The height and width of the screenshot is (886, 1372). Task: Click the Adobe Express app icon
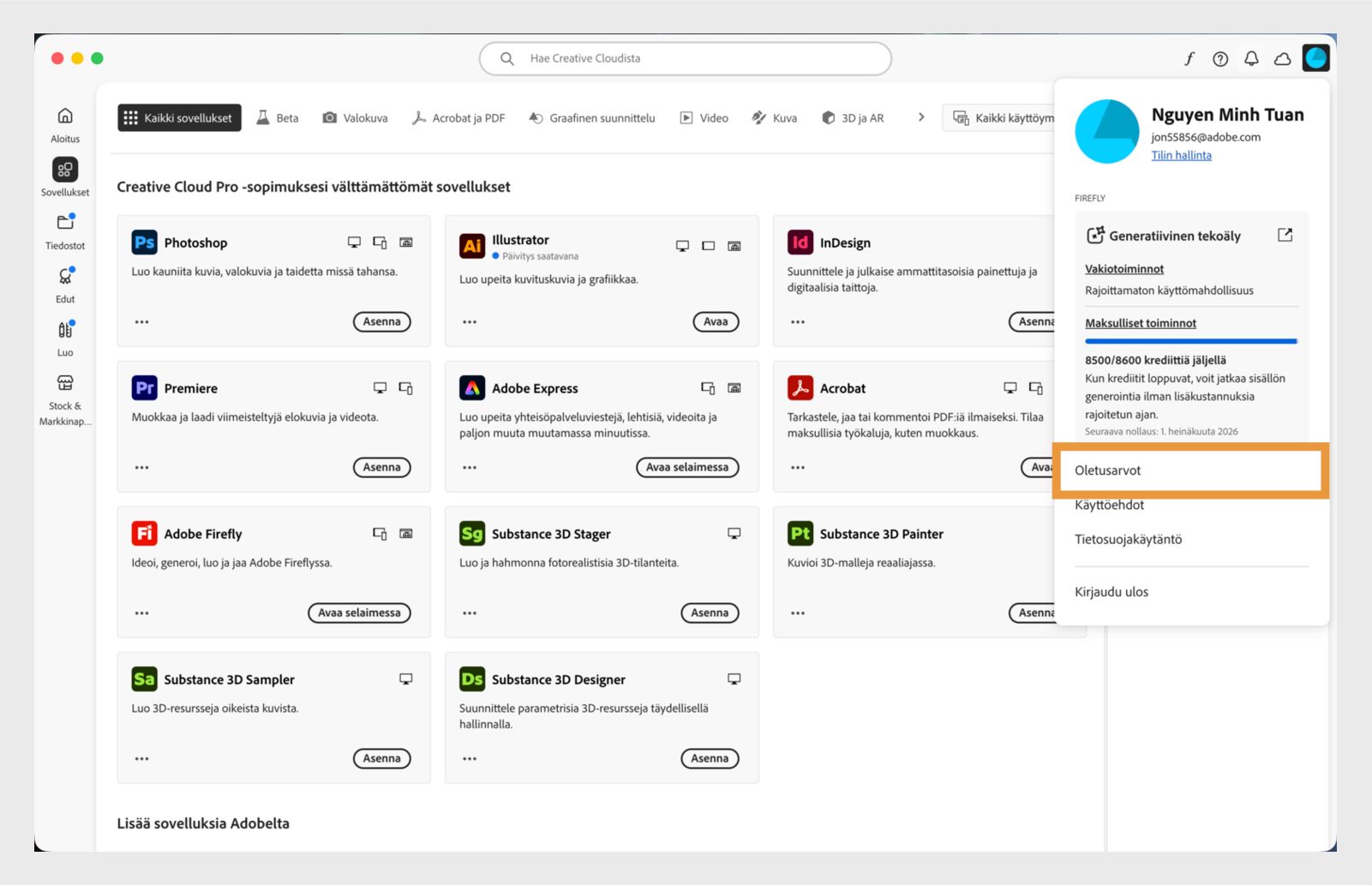coord(472,388)
